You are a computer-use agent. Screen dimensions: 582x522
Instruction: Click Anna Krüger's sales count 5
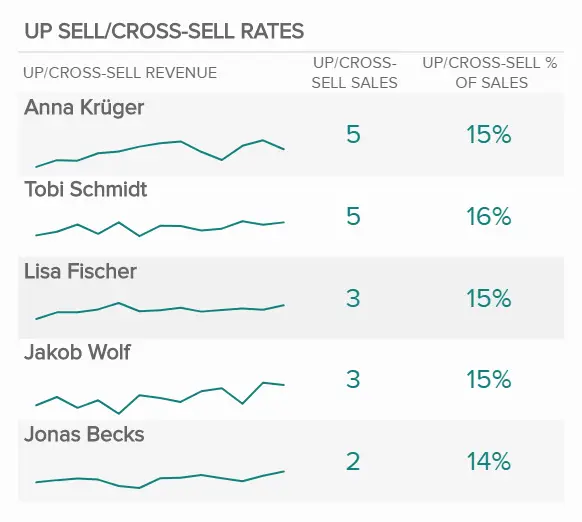click(x=353, y=134)
